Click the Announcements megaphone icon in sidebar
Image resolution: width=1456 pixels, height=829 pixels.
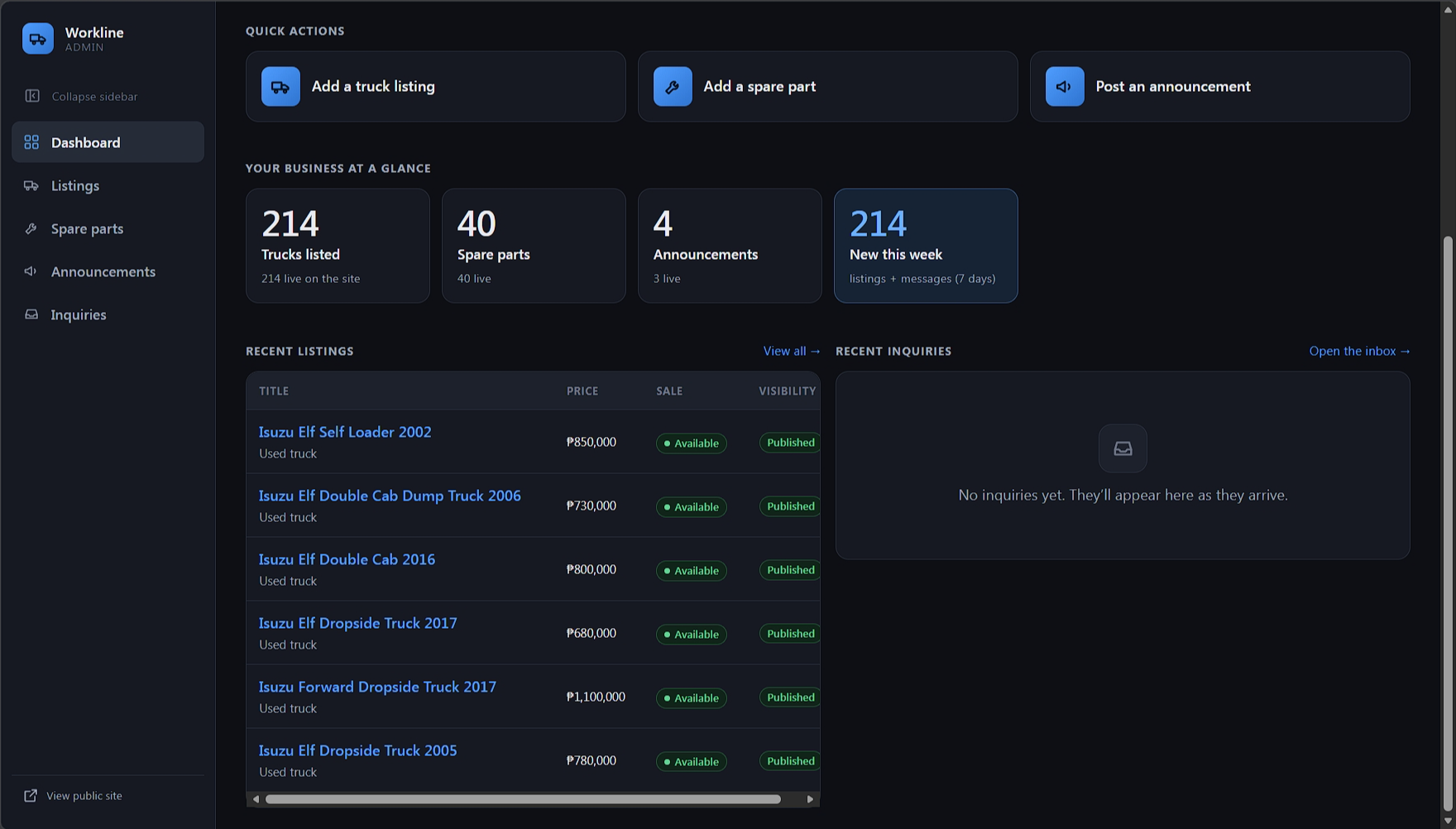[x=31, y=271]
